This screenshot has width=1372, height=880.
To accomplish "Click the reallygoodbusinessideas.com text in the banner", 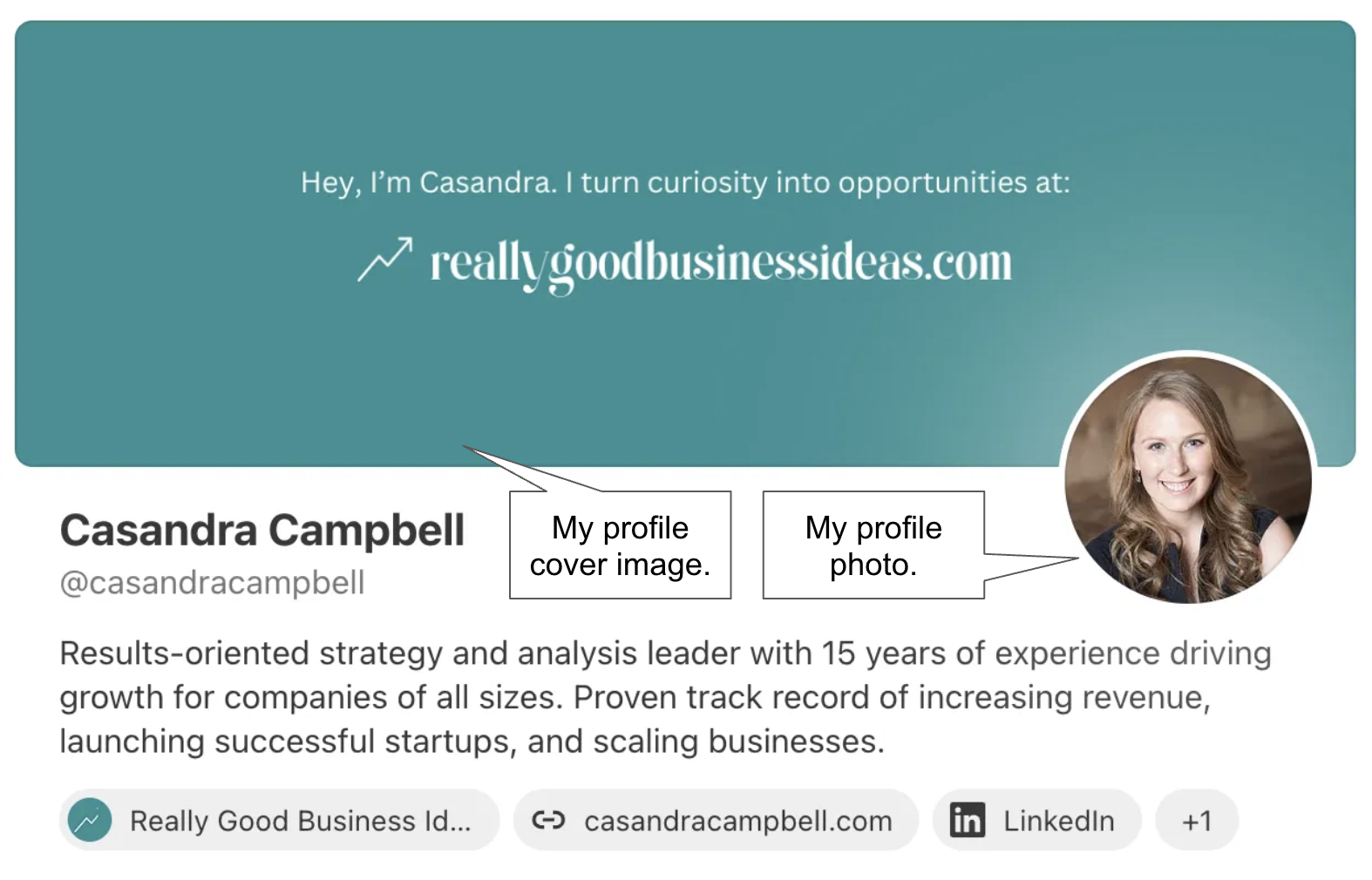I will (721, 262).
